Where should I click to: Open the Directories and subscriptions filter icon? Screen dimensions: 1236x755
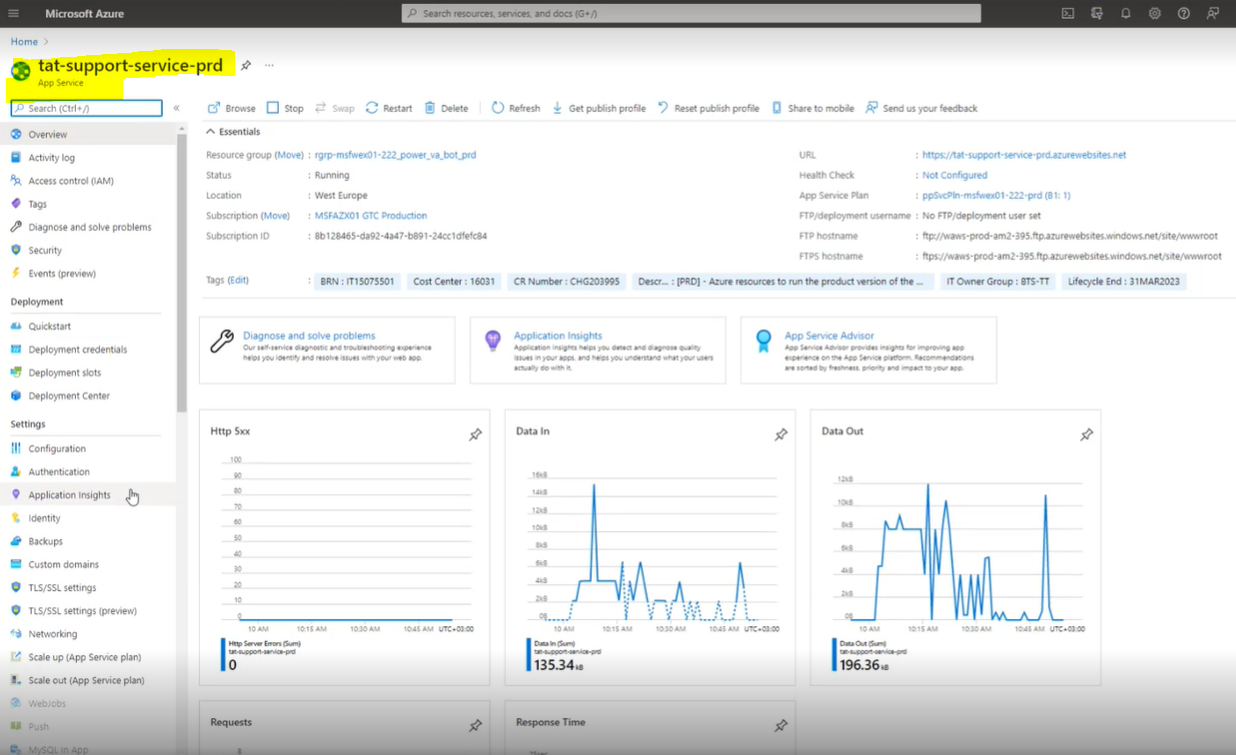click(x=1097, y=13)
